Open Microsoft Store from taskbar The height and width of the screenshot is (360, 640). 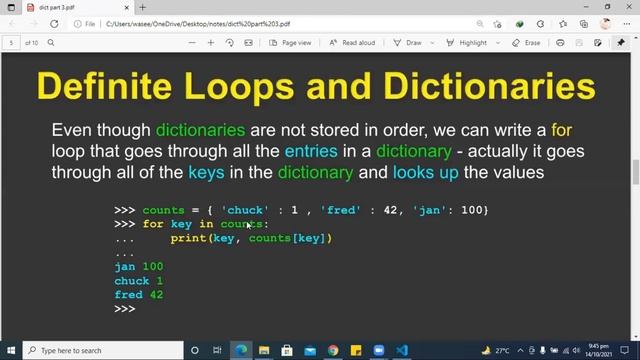coord(287,350)
